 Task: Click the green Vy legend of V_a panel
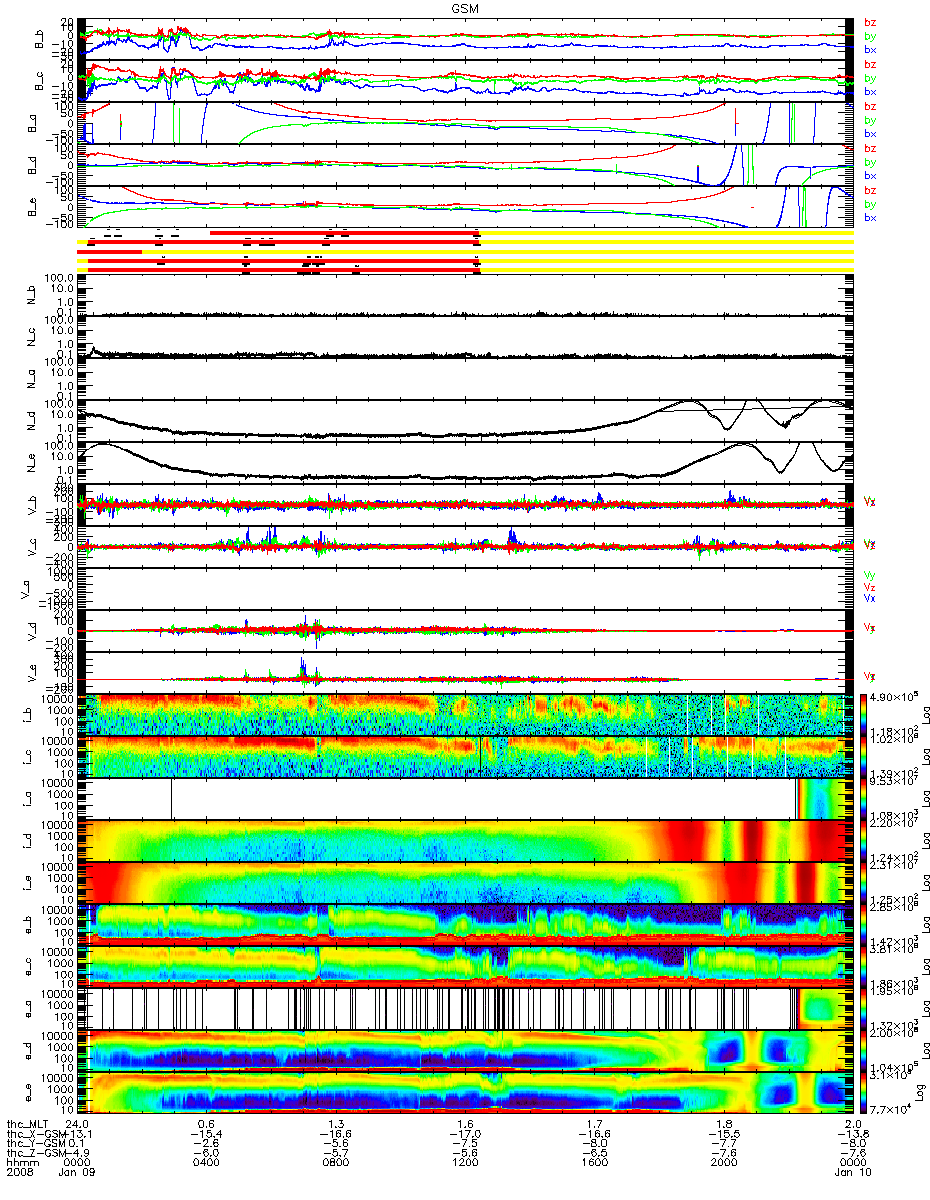(870, 575)
